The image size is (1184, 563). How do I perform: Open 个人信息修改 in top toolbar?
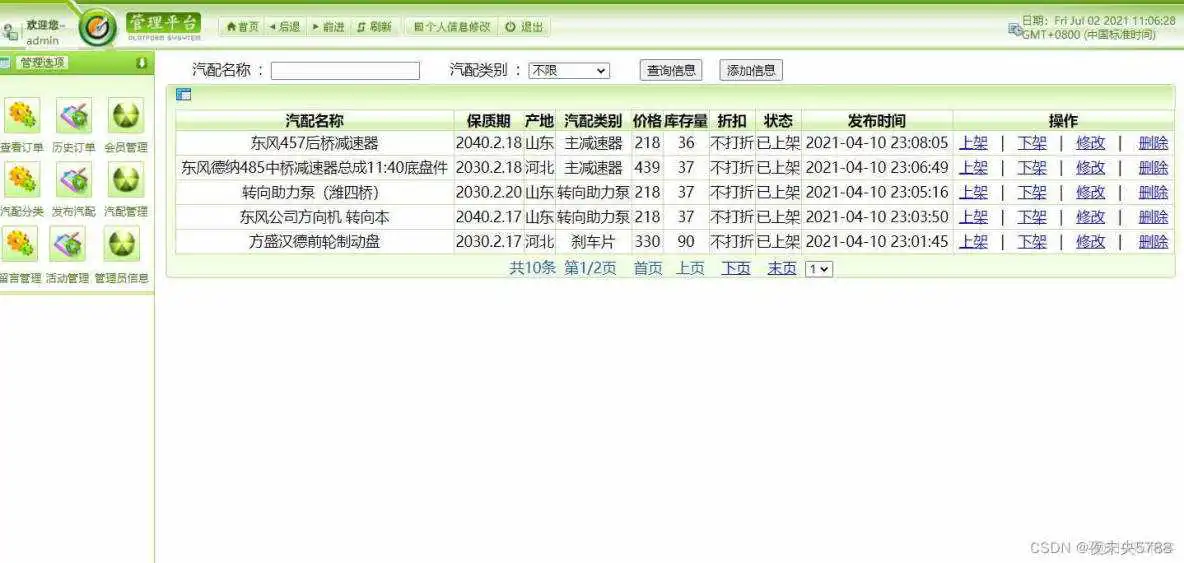point(452,26)
